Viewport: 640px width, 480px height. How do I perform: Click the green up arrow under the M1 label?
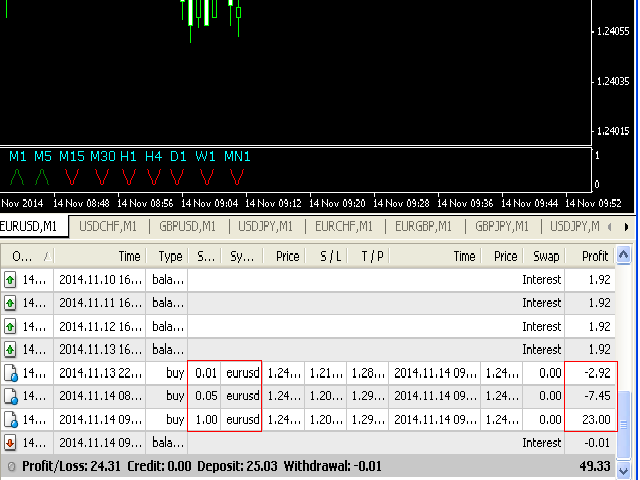pyautogui.click(x=17, y=177)
